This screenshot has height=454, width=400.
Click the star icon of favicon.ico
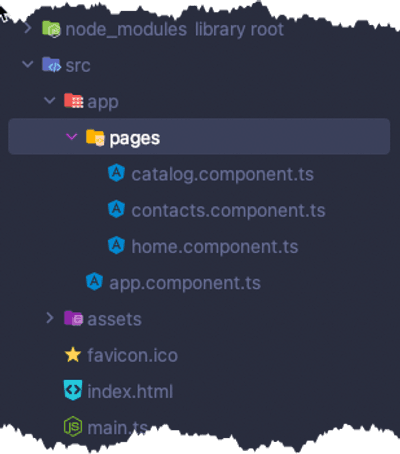[73, 354]
